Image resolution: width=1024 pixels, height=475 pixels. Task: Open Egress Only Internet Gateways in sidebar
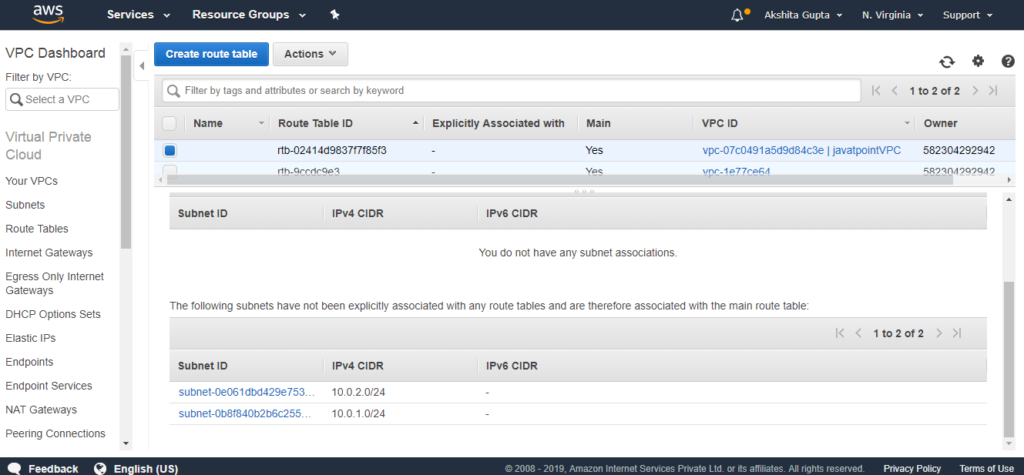[x=55, y=284]
